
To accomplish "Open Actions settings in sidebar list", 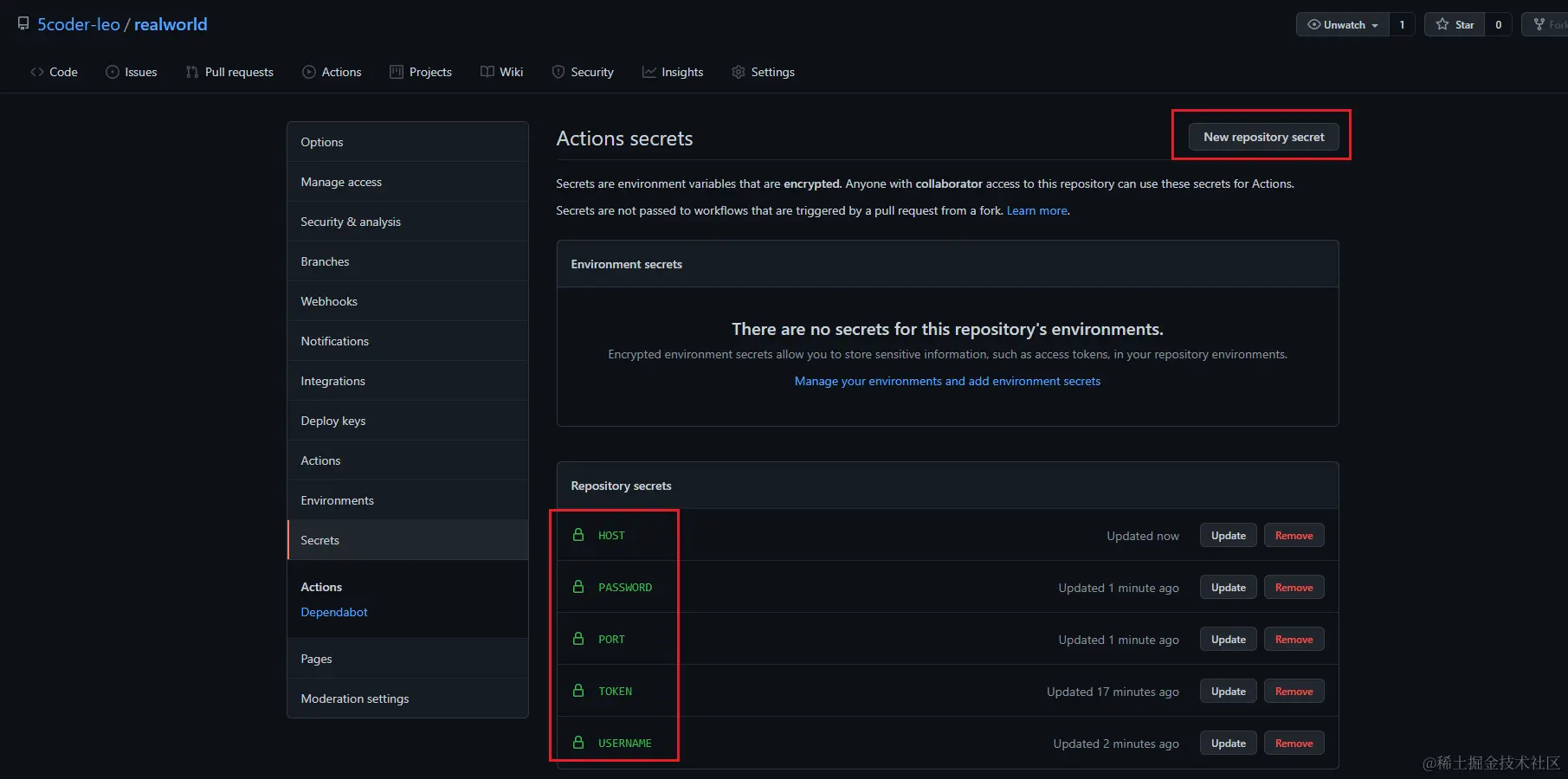I will pyautogui.click(x=408, y=460).
